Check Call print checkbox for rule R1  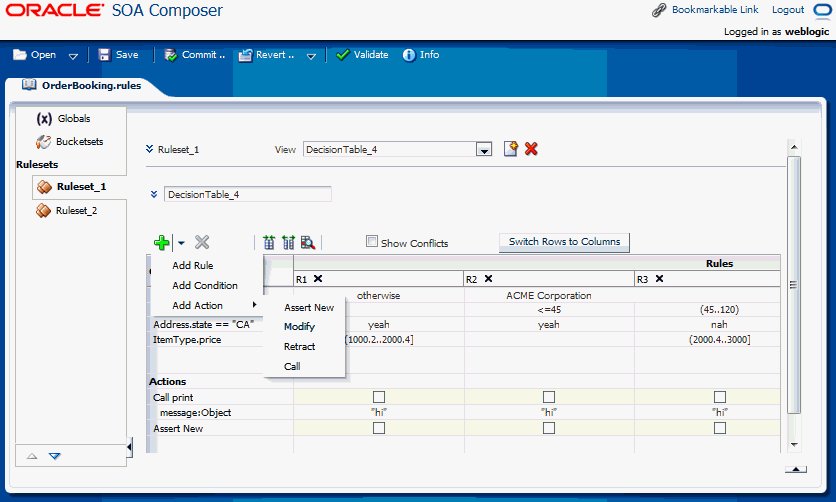click(x=379, y=397)
